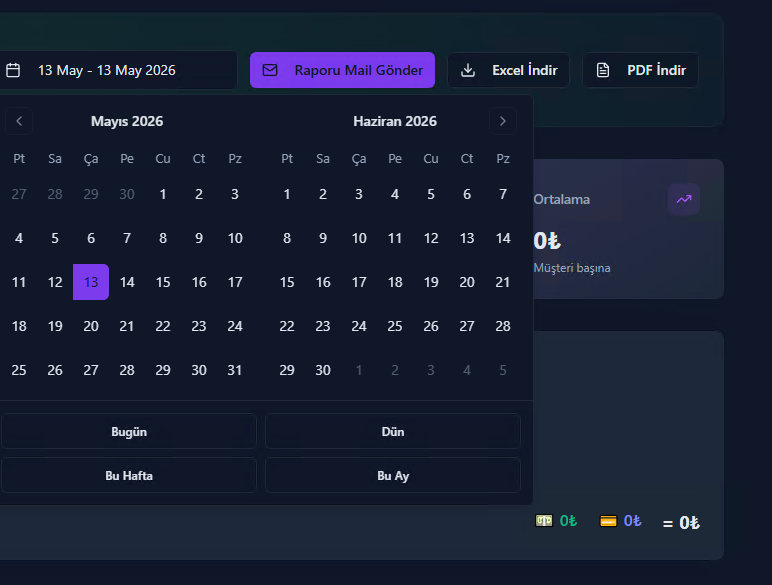Image resolution: width=772 pixels, height=585 pixels.
Task: Select the Bugün preset
Action: click(129, 431)
